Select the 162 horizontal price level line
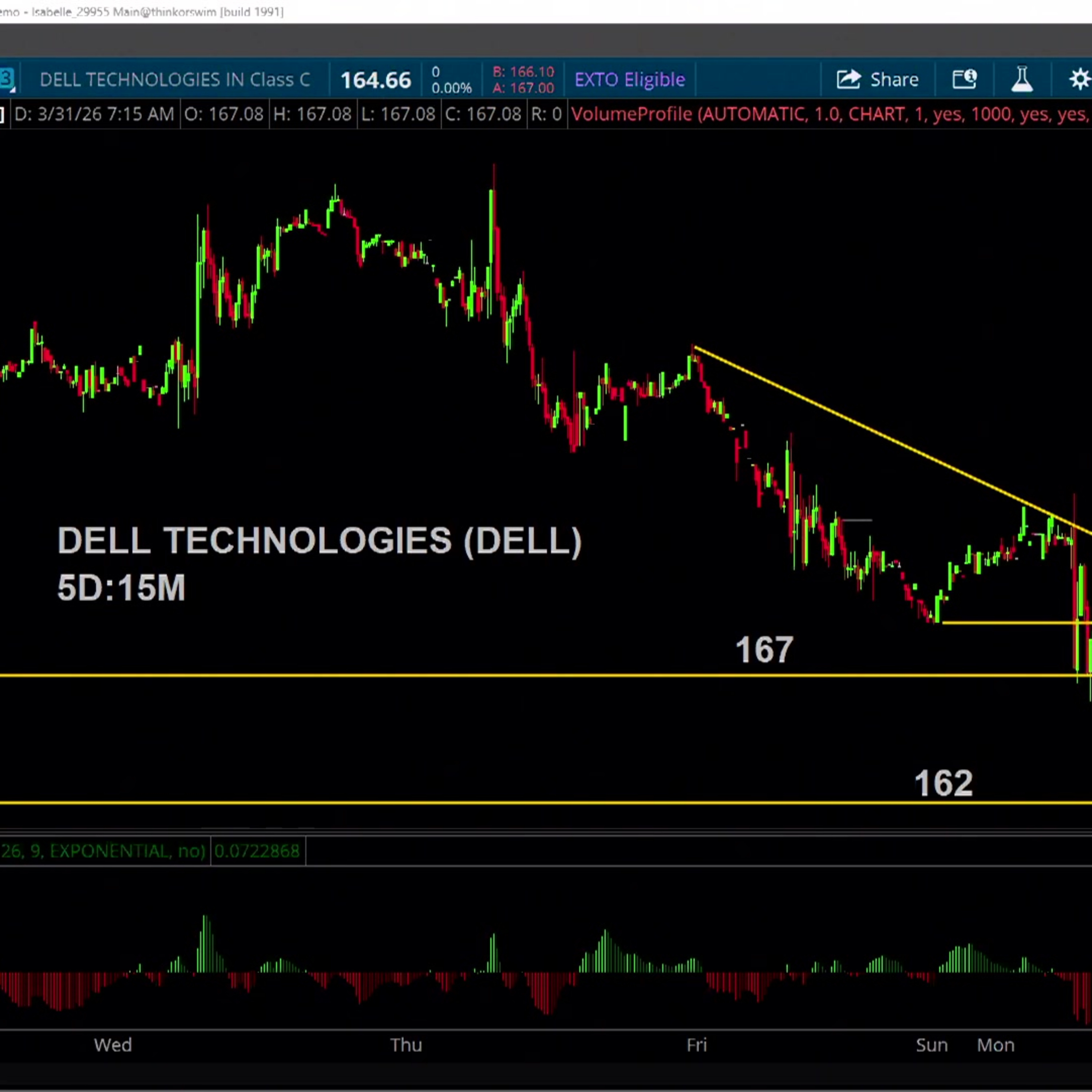The height and width of the screenshot is (1092, 1092). [x=546, y=803]
